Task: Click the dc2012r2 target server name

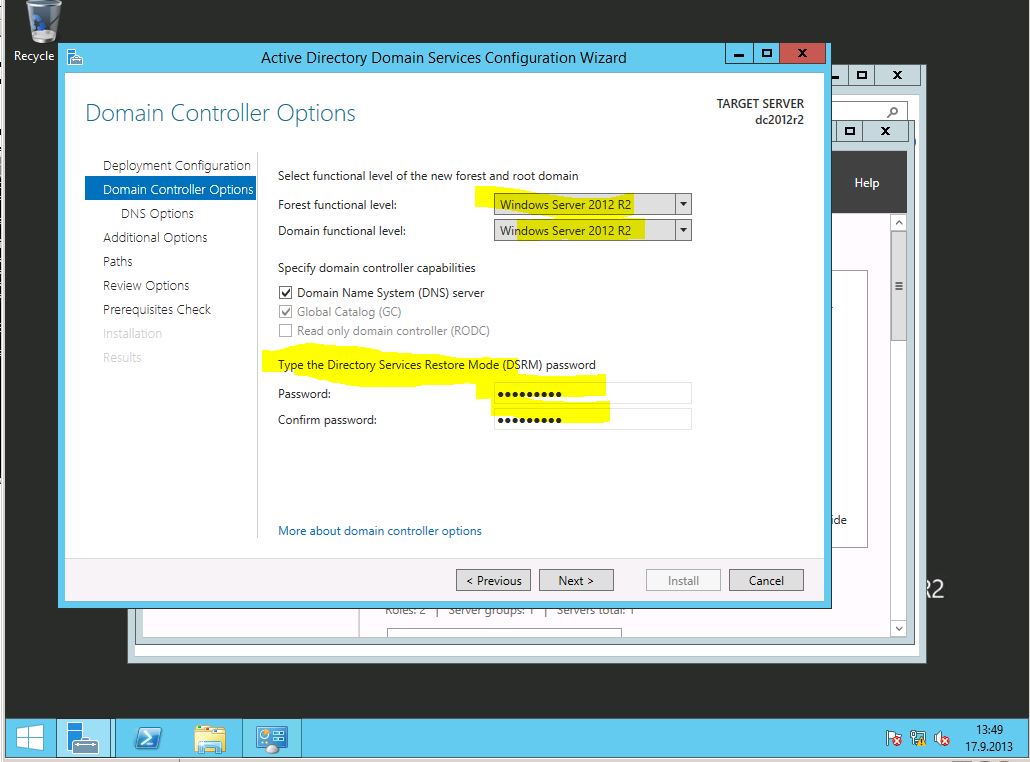Action: (x=779, y=120)
